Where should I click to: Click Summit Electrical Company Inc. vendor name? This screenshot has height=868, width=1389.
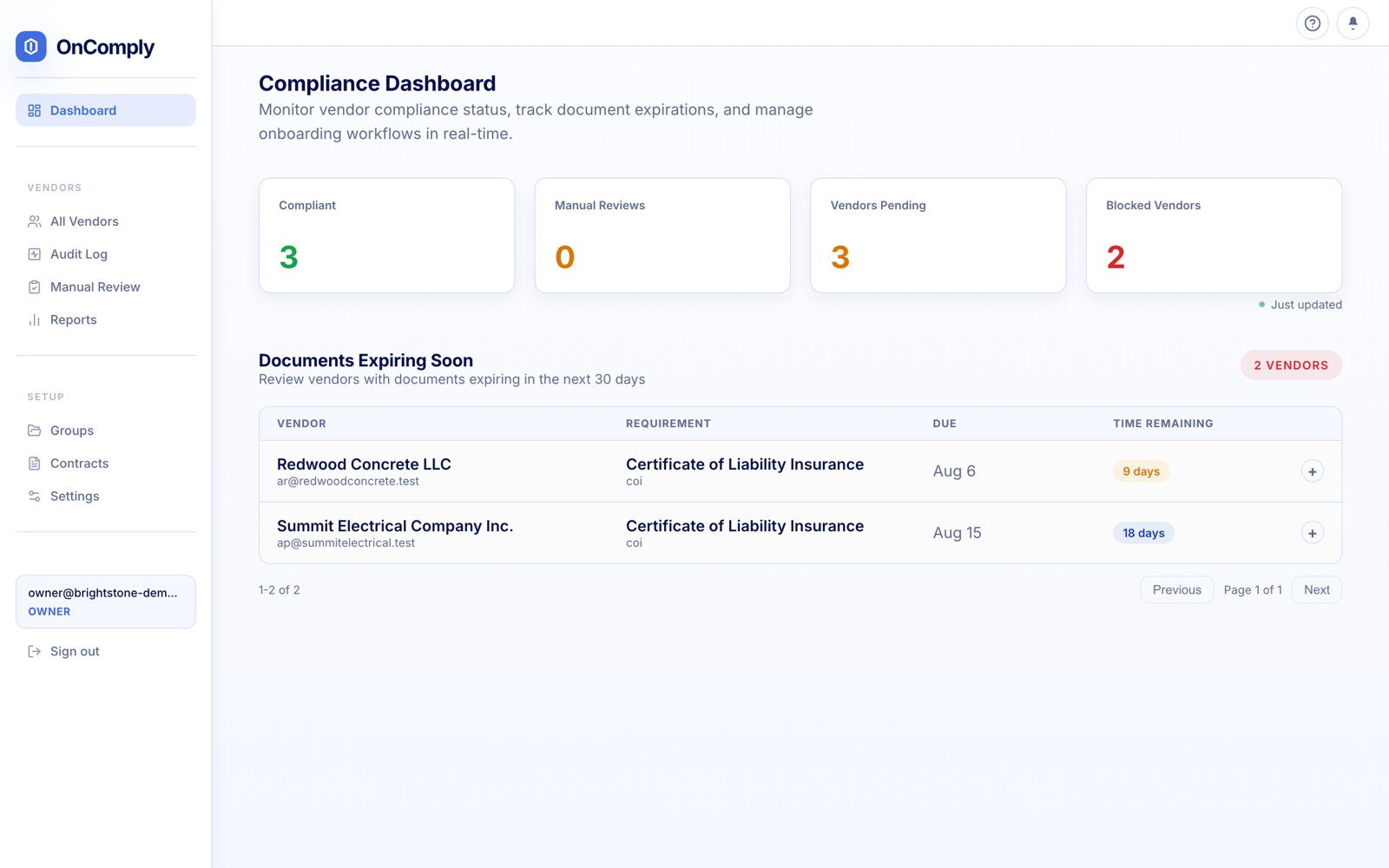395,526
